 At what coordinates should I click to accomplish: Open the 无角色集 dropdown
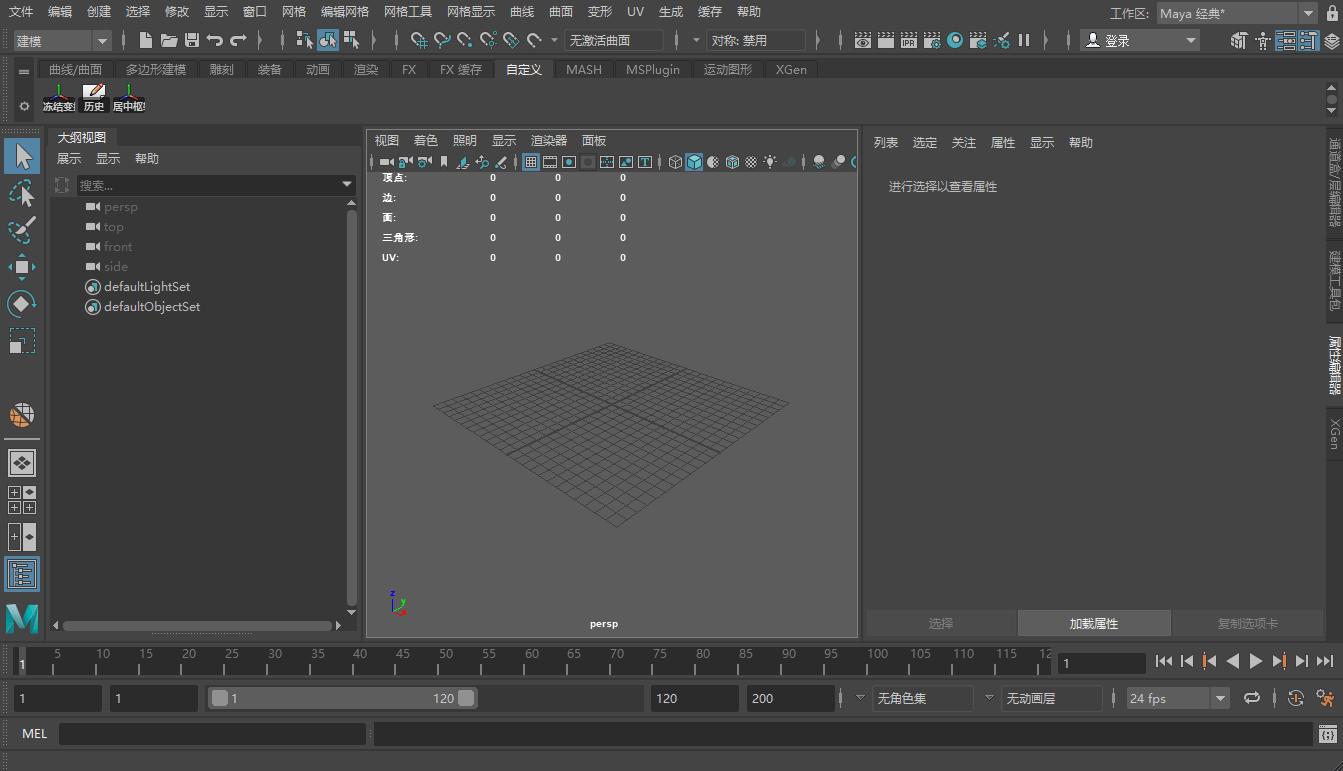tap(922, 698)
